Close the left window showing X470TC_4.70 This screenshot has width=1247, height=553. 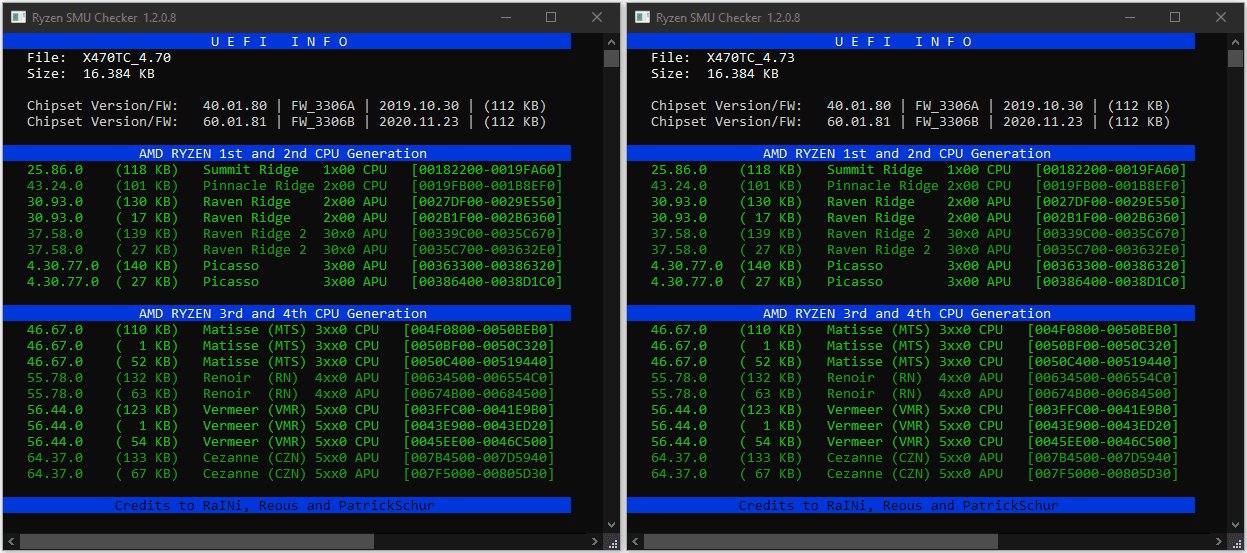597,17
